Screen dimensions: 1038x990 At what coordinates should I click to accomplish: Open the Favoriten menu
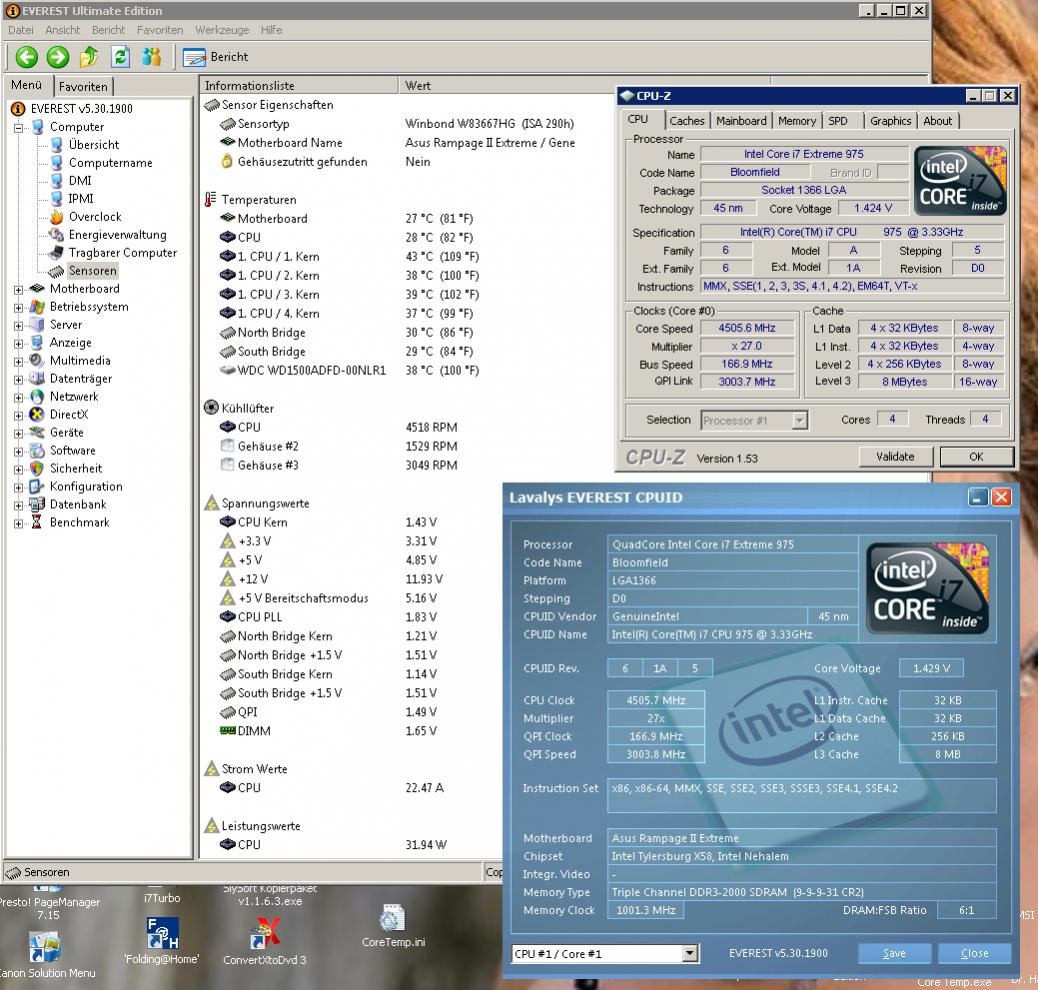[x=160, y=30]
